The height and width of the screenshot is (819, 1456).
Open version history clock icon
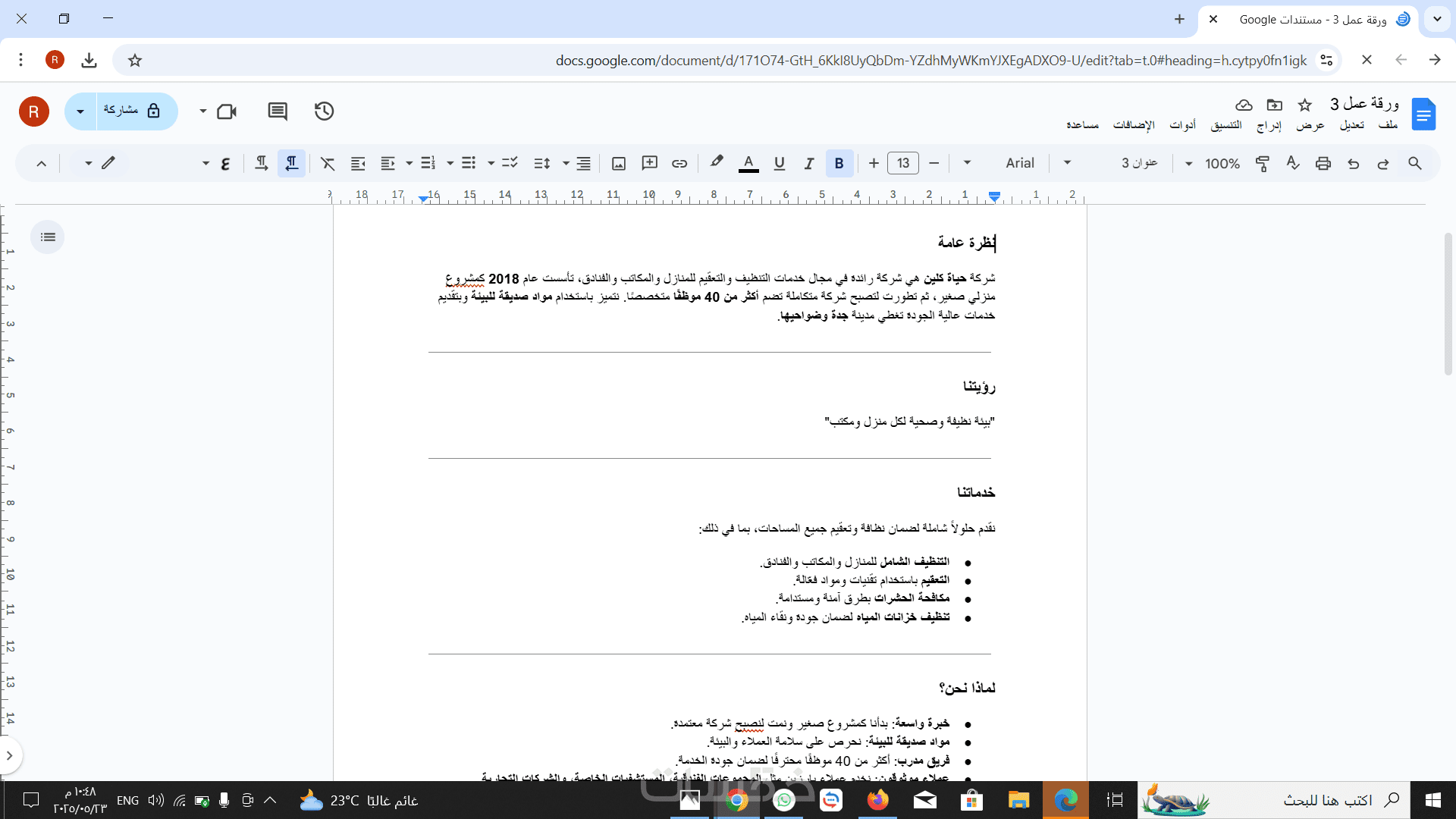[x=324, y=111]
